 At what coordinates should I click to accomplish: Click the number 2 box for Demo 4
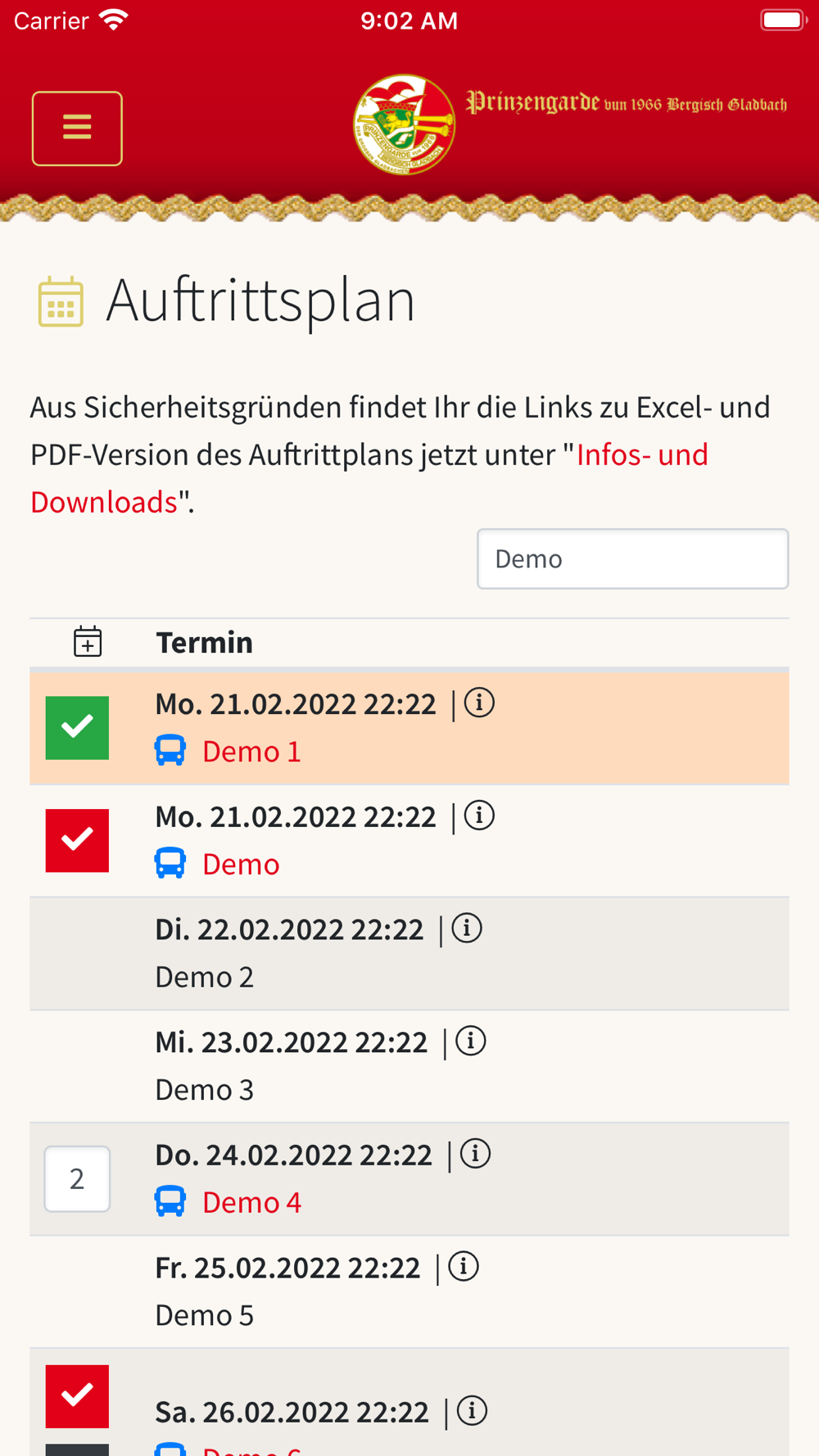pos(77,1179)
